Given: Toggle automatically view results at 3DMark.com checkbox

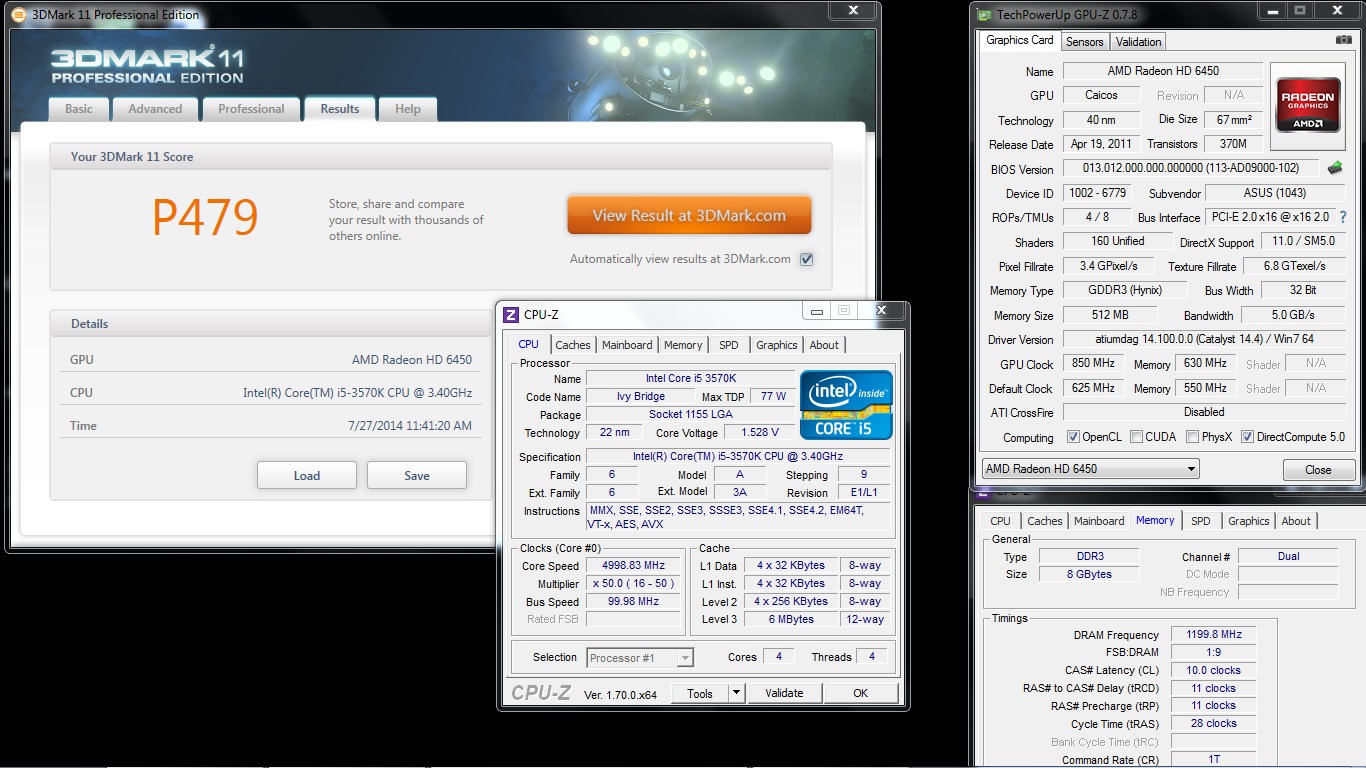Looking at the screenshot, I should tap(806, 259).
